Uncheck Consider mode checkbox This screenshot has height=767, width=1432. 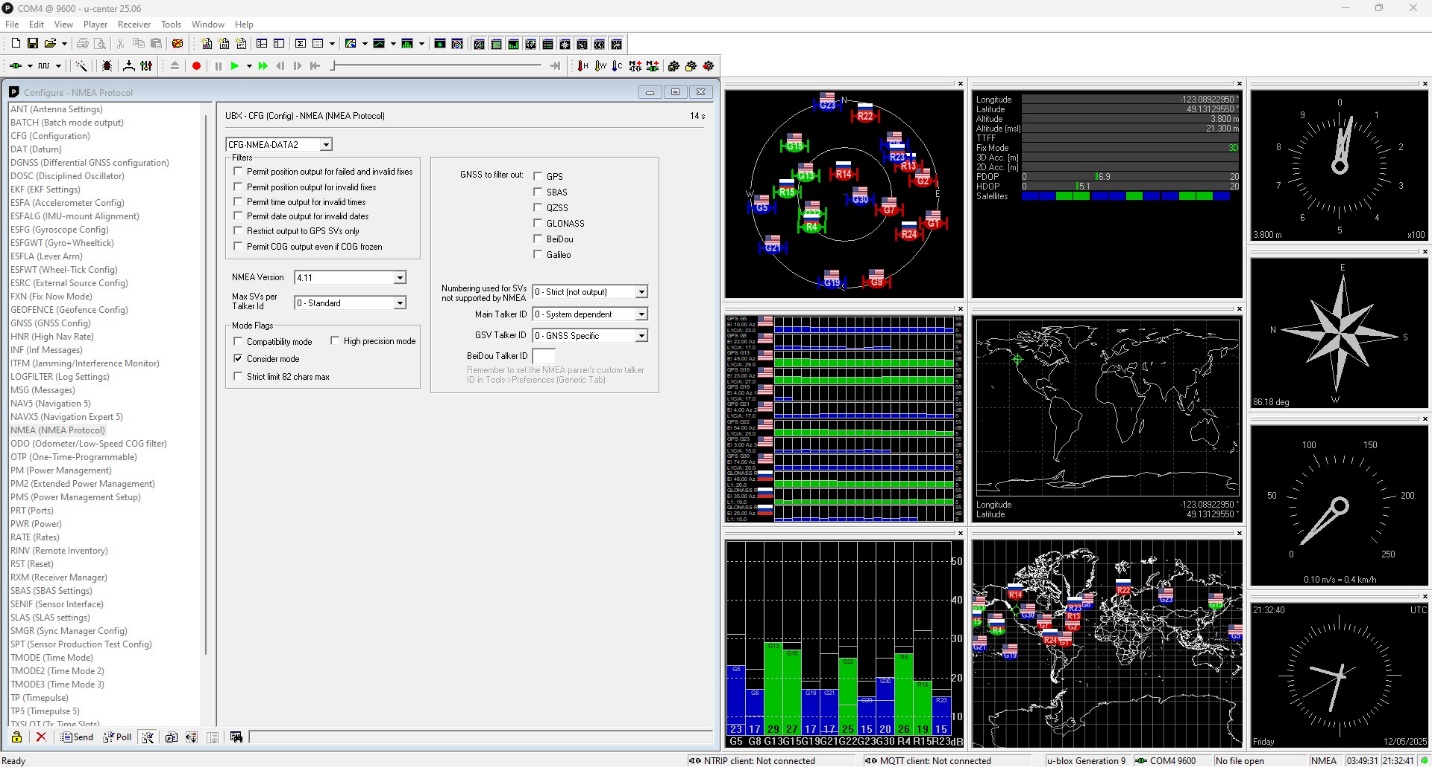(x=238, y=358)
